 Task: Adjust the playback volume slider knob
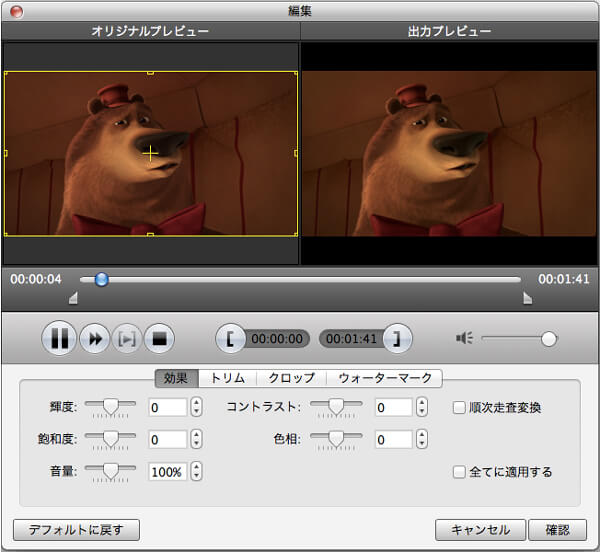pyautogui.click(x=549, y=339)
